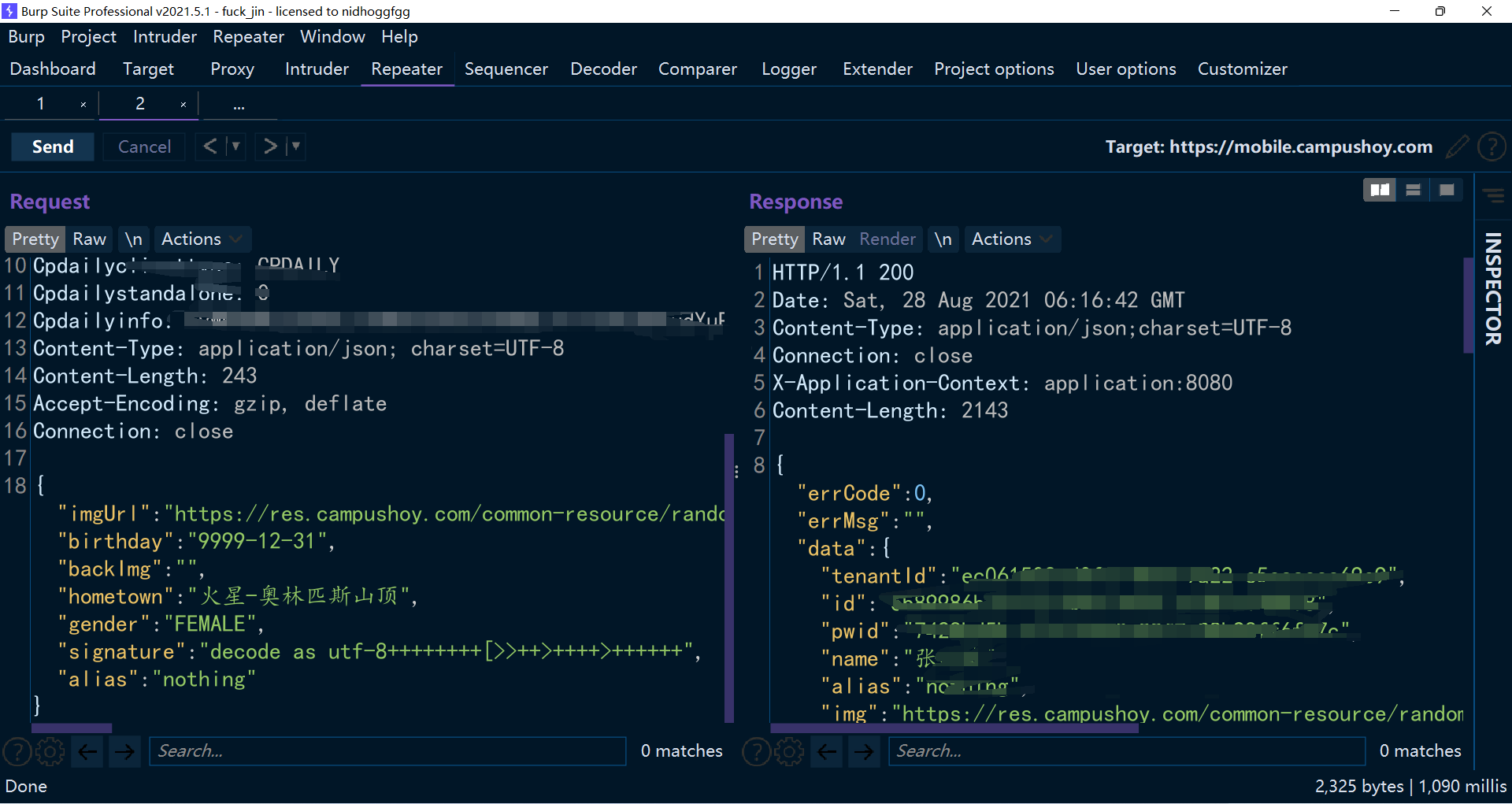1512x804 pixels.
Task: Switch Request view to Raw
Action: coord(89,239)
